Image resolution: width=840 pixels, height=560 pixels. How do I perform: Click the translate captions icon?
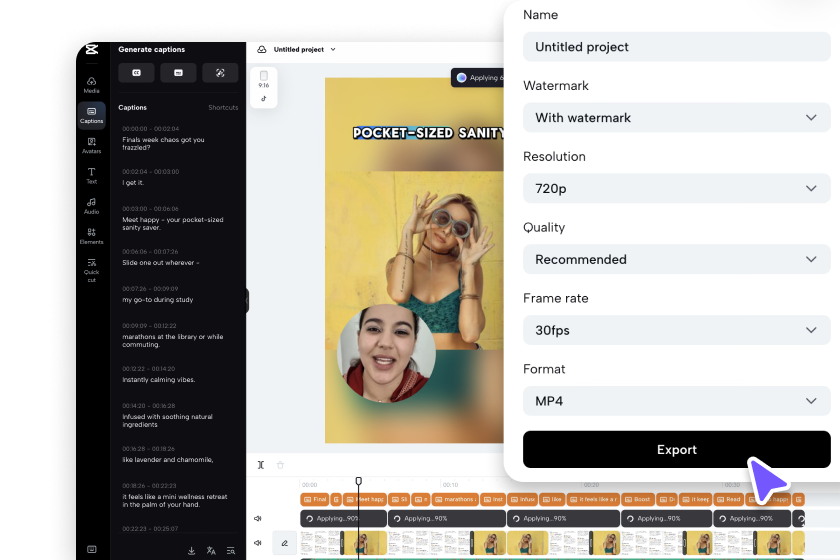(x=211, y=550)
